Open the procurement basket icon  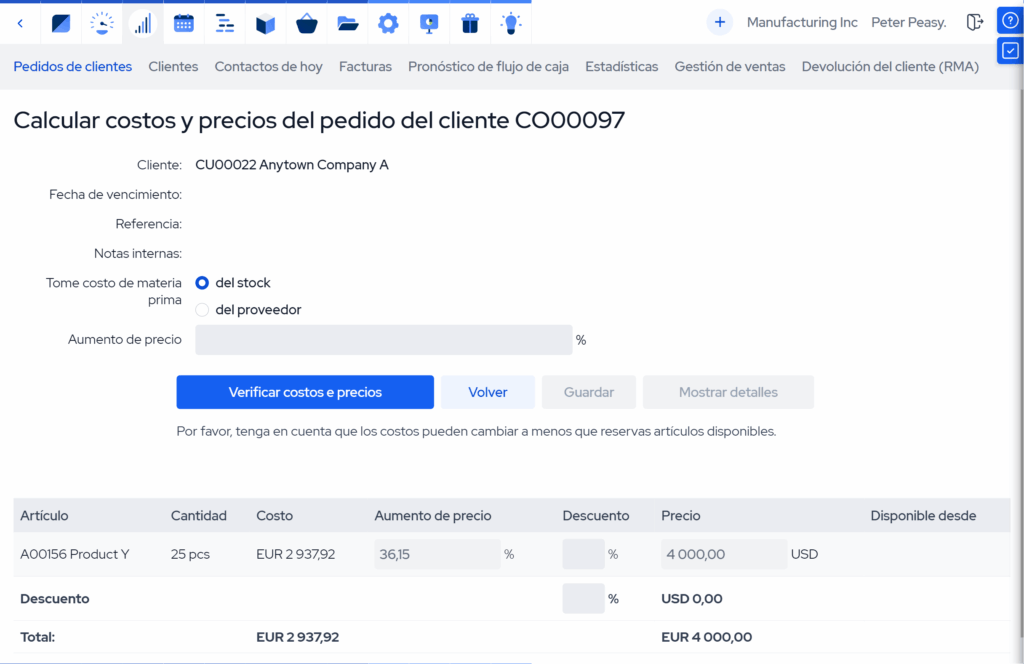306,22
